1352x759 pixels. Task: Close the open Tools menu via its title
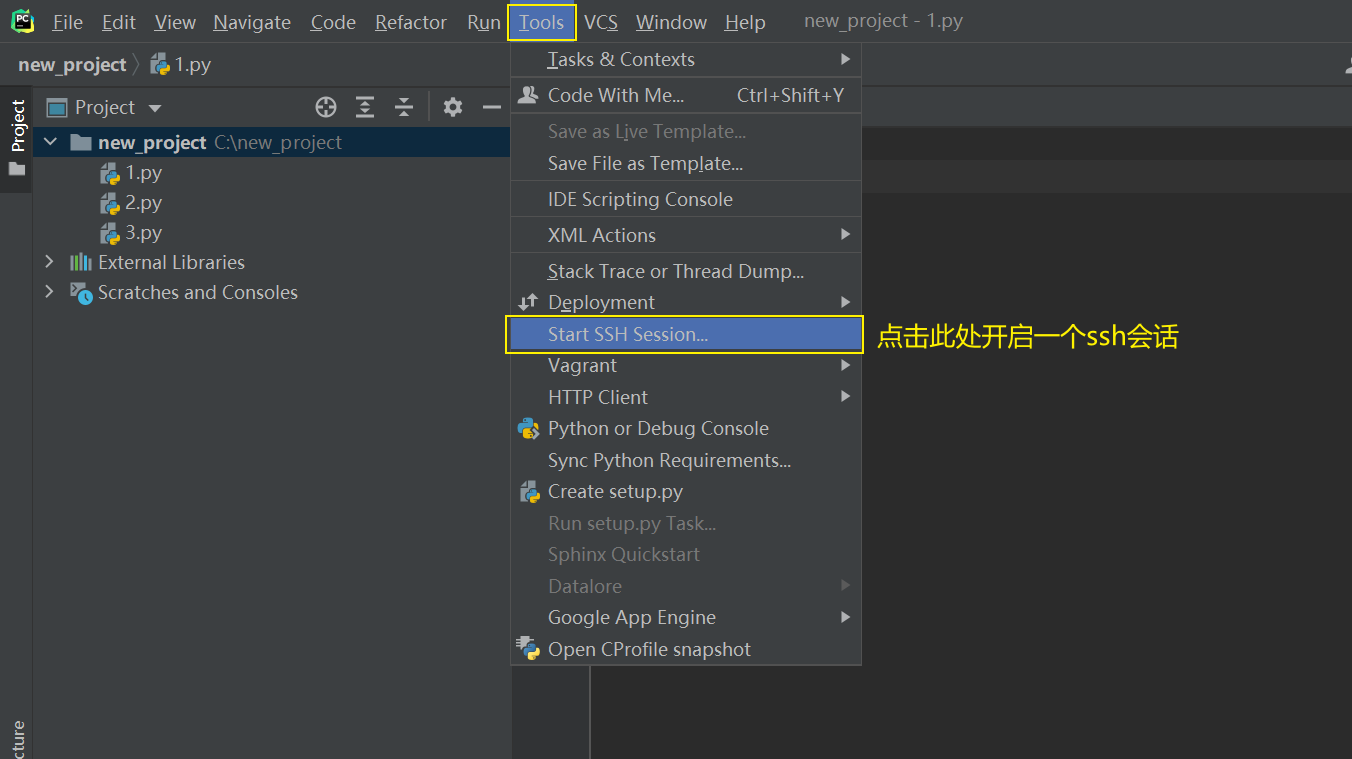pyautogui.click(x=541, y=22)
